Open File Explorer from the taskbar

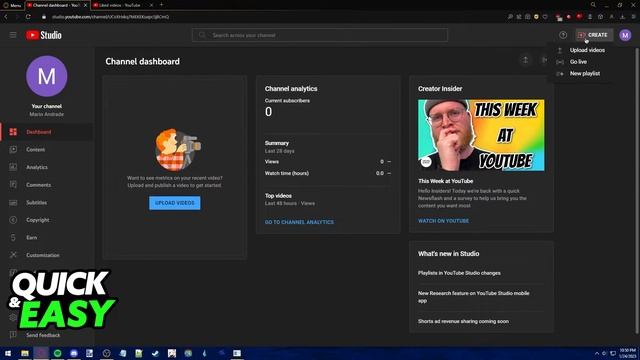(x=25, y=353)
